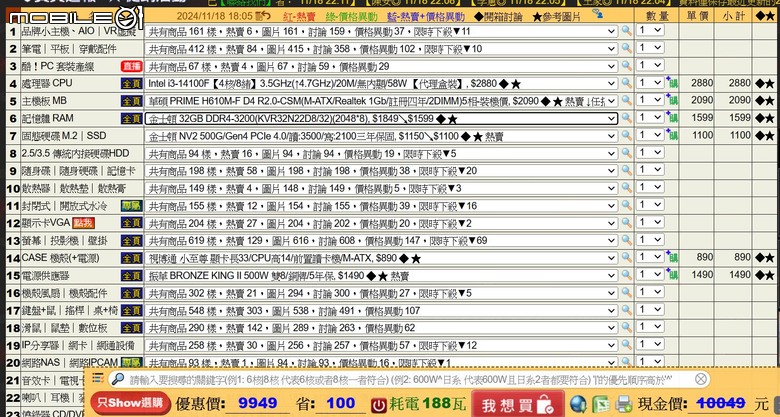Image resolution: width=780 pixels, height=417 pixels.
Task: Click the magnifier icon in the 主機板 MB row
Action: point(626,101)
